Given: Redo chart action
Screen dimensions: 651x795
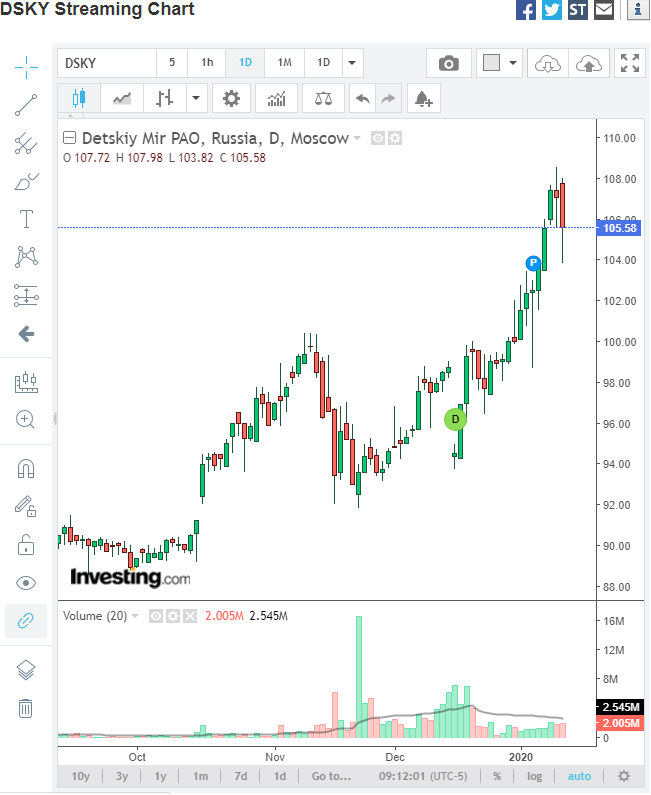Looking at the screenshot, I should pos(388,98).
